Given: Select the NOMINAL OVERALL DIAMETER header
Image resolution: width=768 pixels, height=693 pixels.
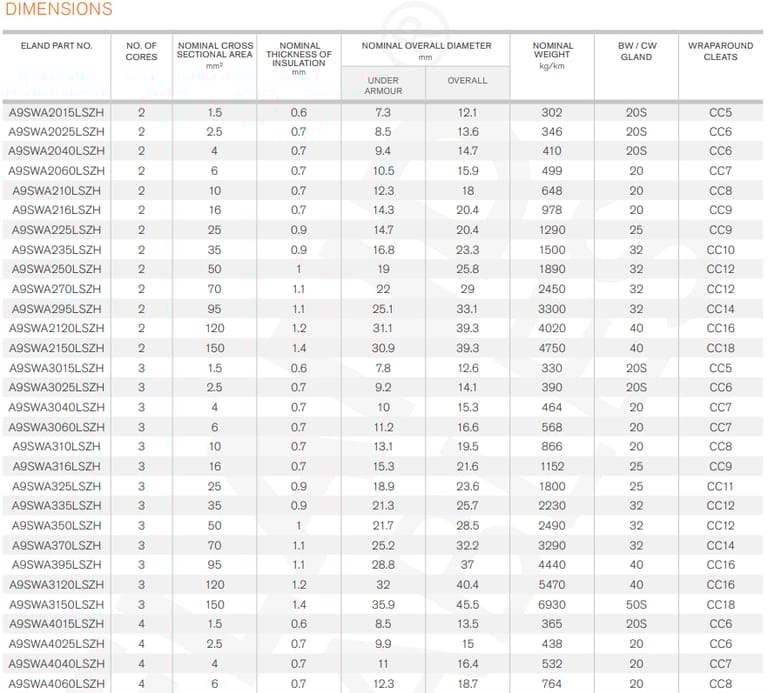Looking at the screenshot, I should click(x=426, y=50).
